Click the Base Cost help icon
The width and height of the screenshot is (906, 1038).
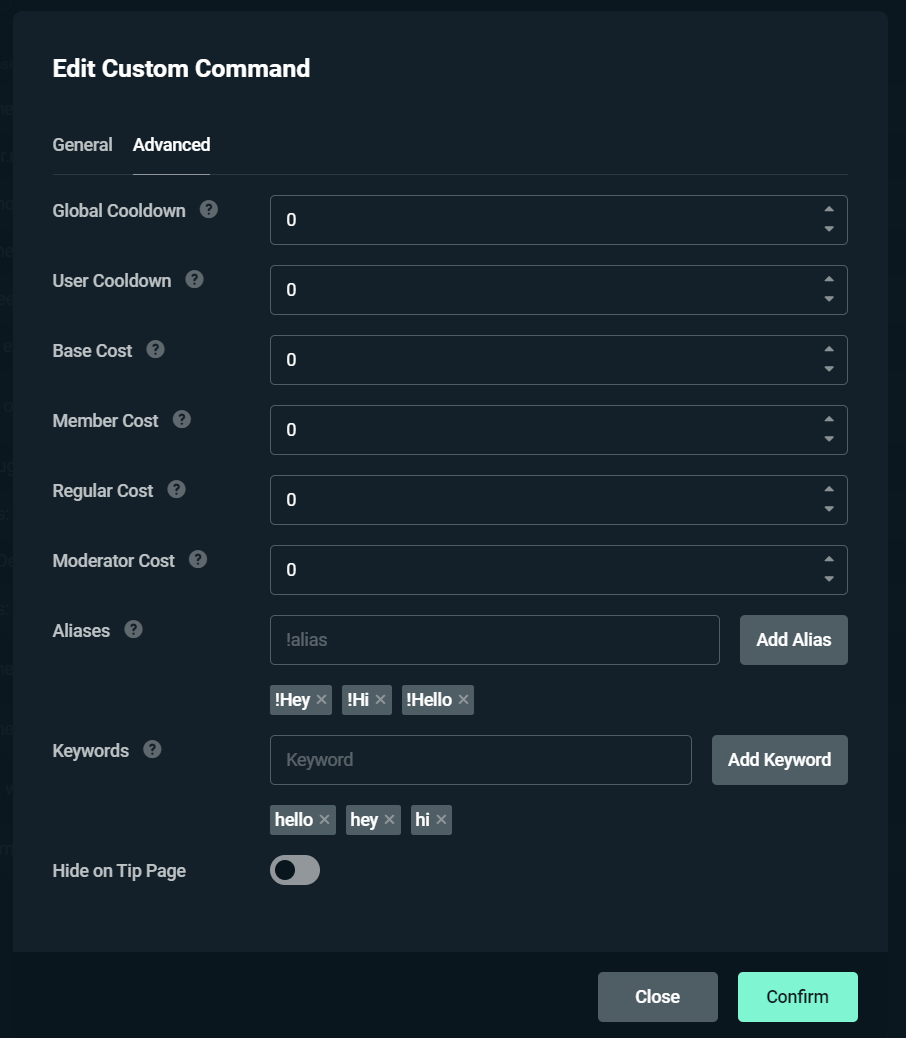155,350
